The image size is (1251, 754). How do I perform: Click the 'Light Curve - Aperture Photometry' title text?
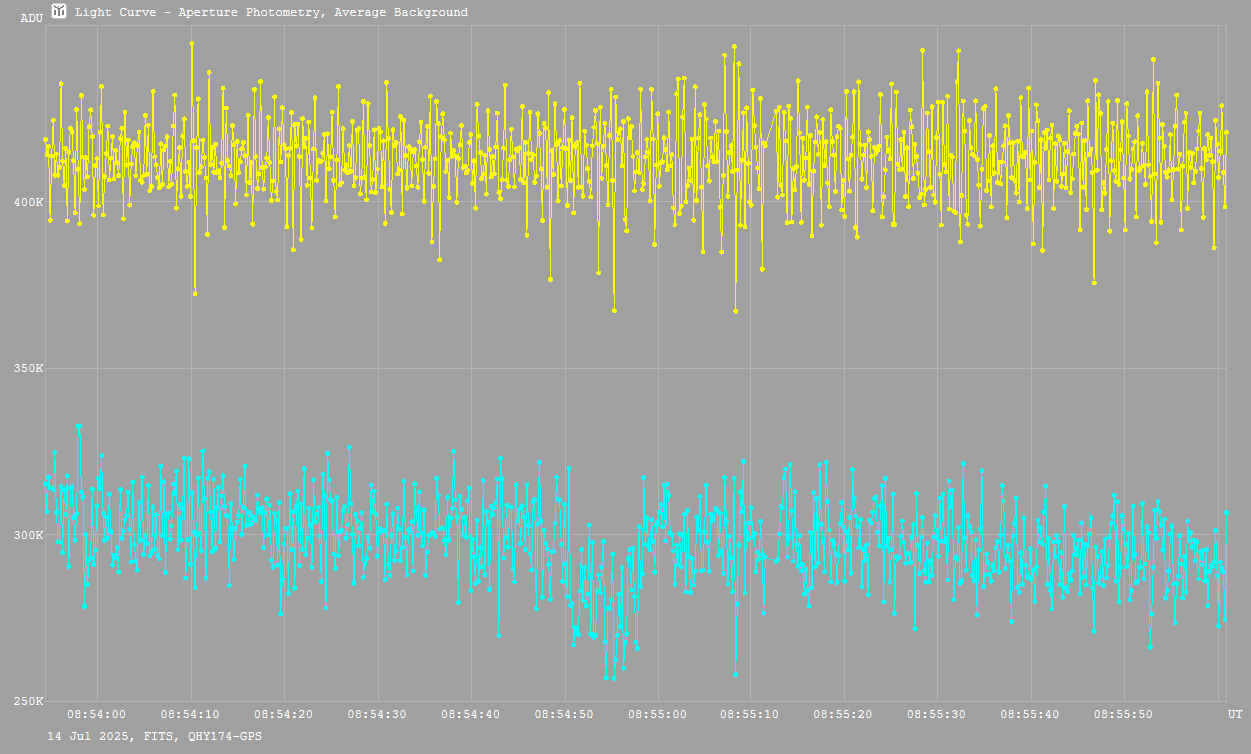pyautogui.click(x=271, y=13)
